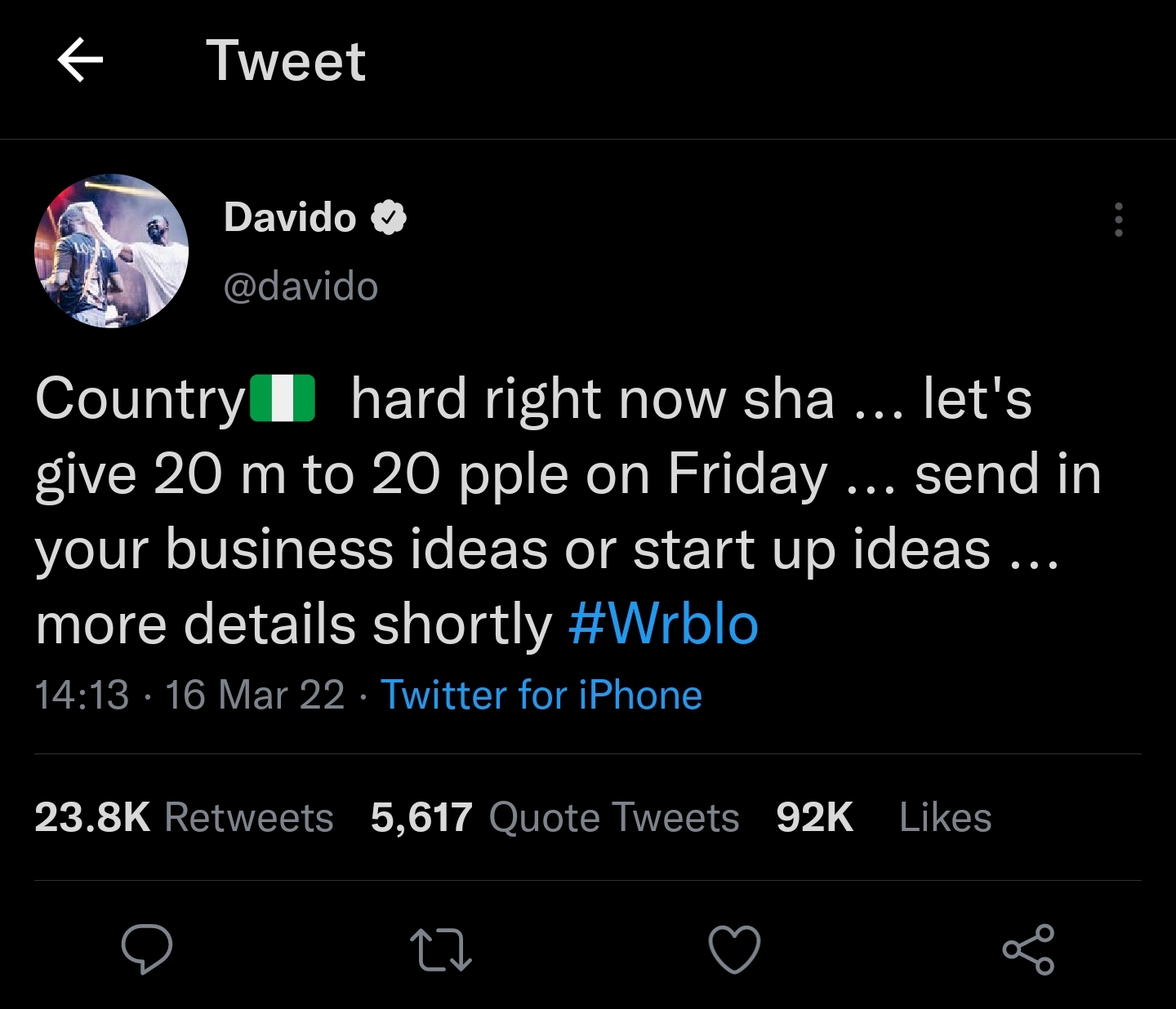The height and width of the screenshot is (1009, 1176).
Task: Tap the share icon
Action: pos(1028,949)
